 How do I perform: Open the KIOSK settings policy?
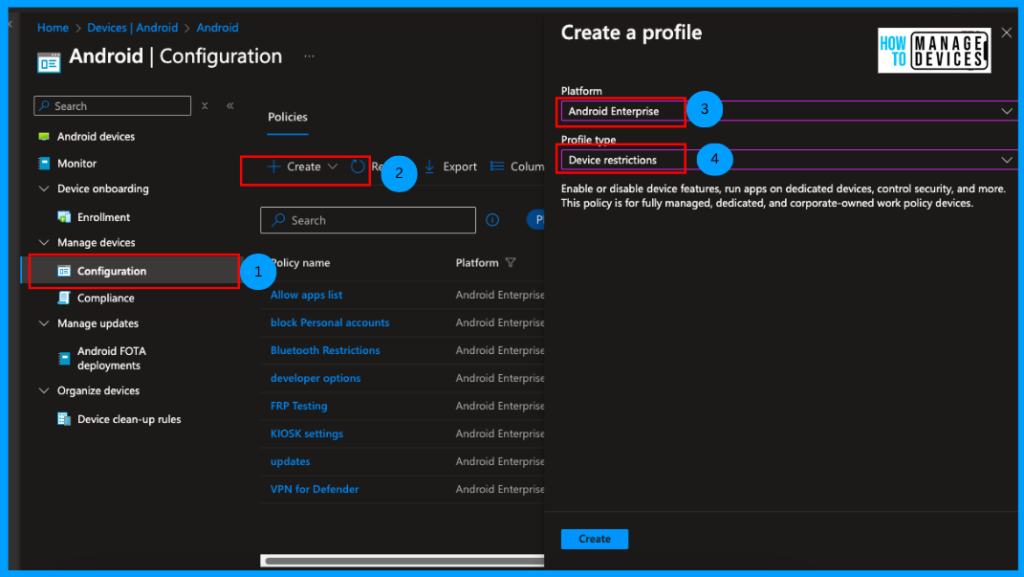pos(307,433)
